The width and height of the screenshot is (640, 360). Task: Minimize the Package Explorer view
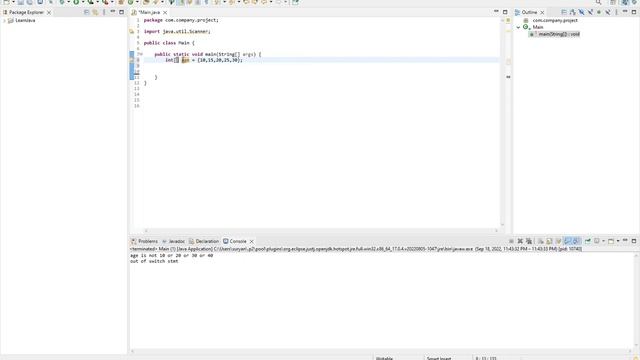(113, 12)
